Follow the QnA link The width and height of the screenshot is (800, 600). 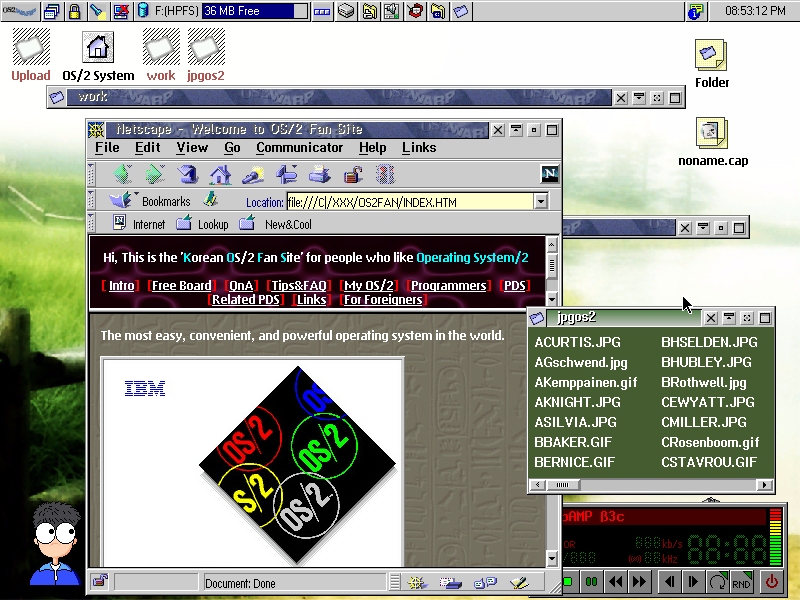click(x=241, y=286)
